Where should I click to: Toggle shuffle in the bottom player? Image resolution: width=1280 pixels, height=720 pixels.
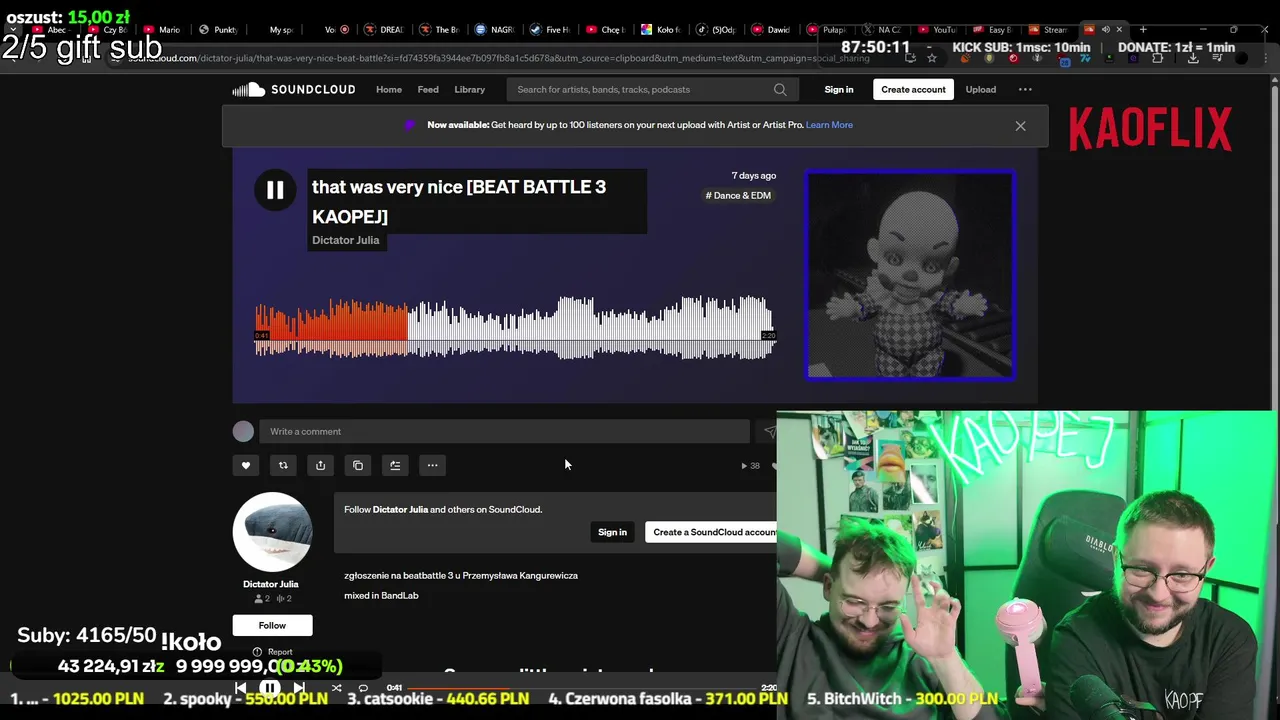(x=336, y=688)
